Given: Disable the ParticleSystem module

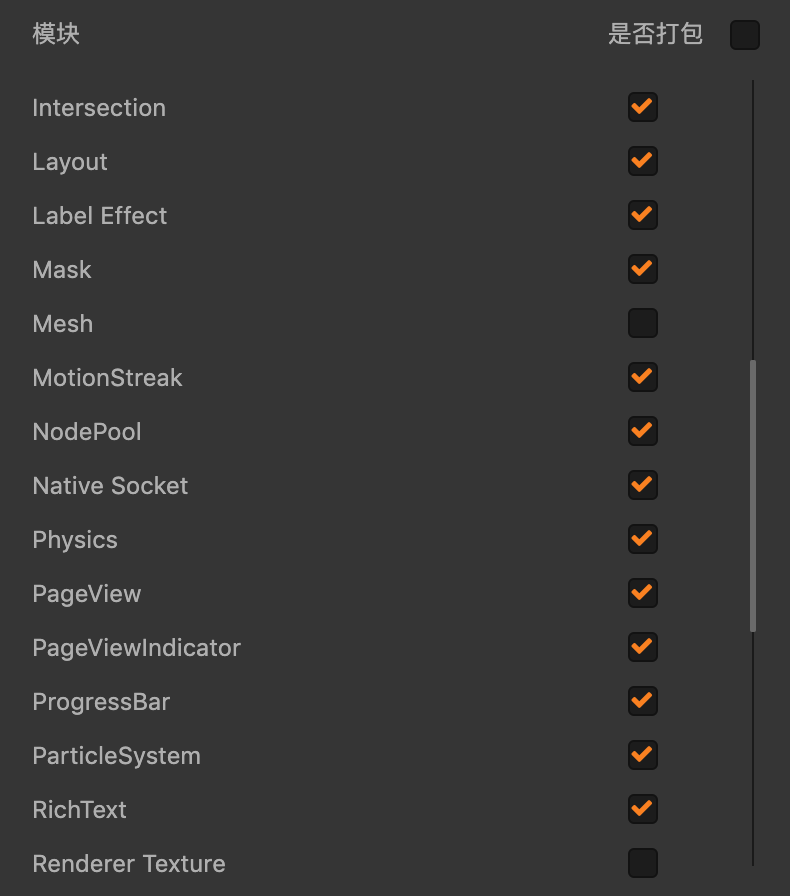Looking at the screenshot, I should [642, 755].
